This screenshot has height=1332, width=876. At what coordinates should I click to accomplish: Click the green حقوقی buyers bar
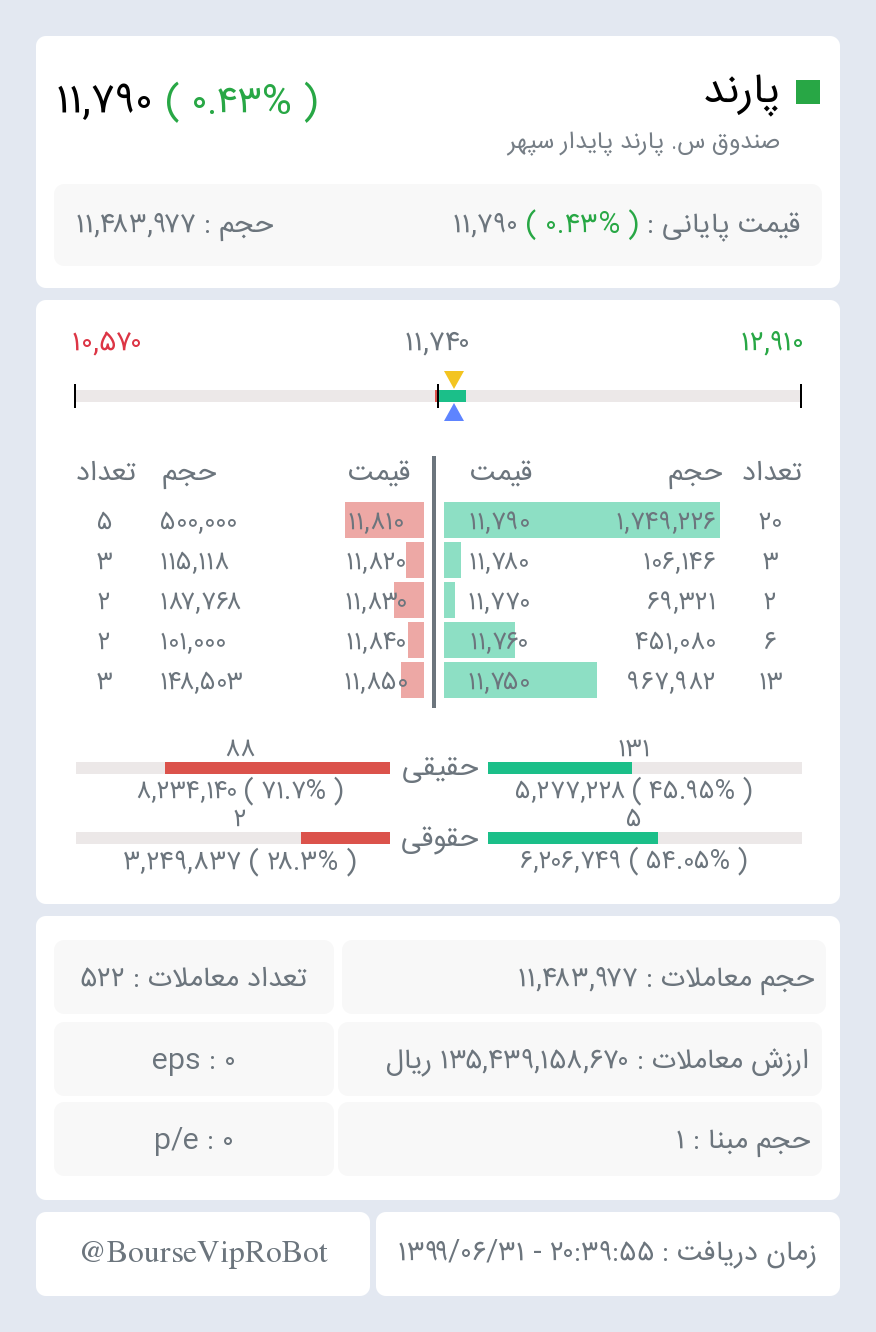pos(573,838)
